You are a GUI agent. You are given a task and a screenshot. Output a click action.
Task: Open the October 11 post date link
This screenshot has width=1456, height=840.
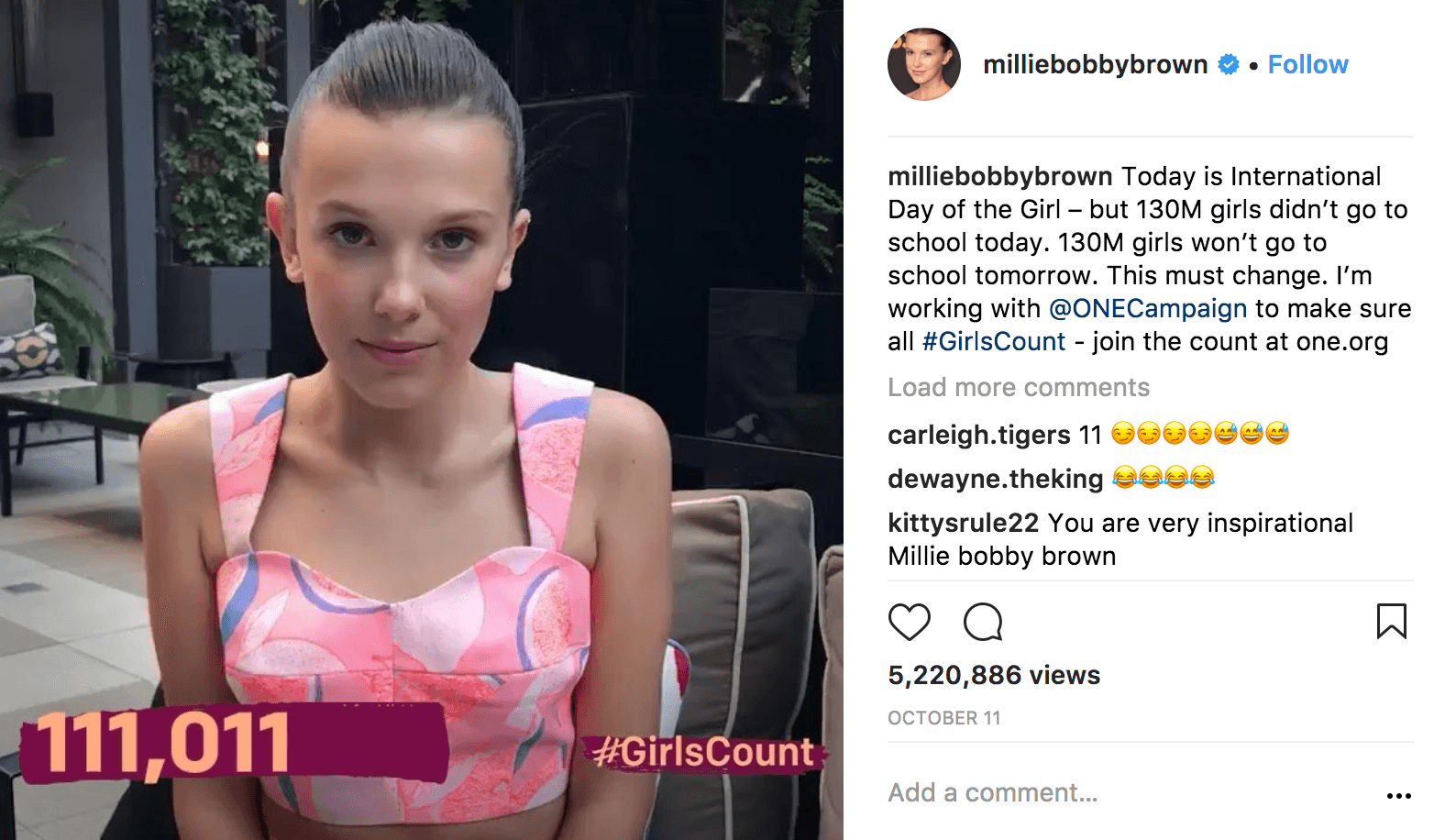tap(944, 718)
